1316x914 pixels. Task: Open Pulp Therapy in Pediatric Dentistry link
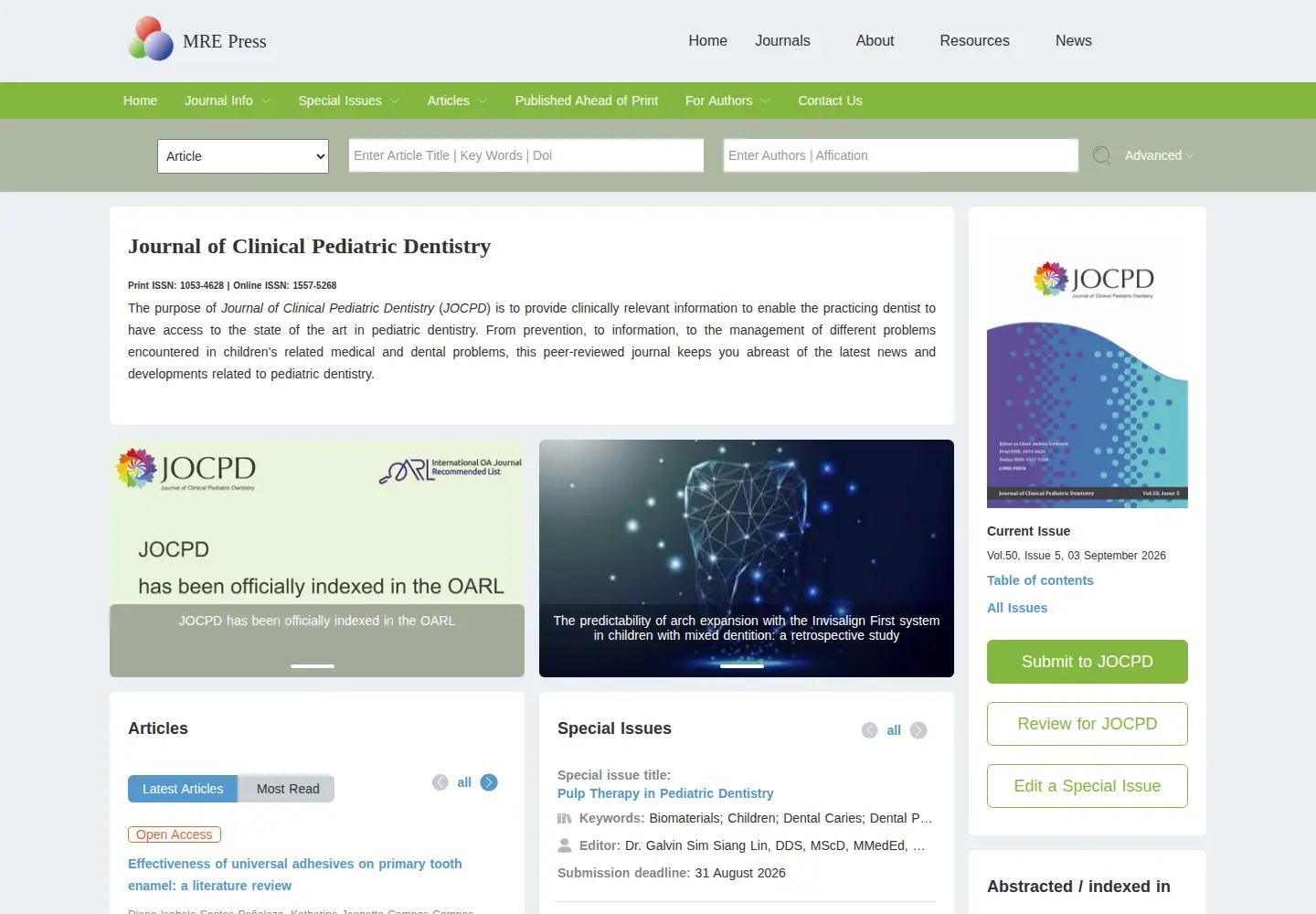coord(665,793)
